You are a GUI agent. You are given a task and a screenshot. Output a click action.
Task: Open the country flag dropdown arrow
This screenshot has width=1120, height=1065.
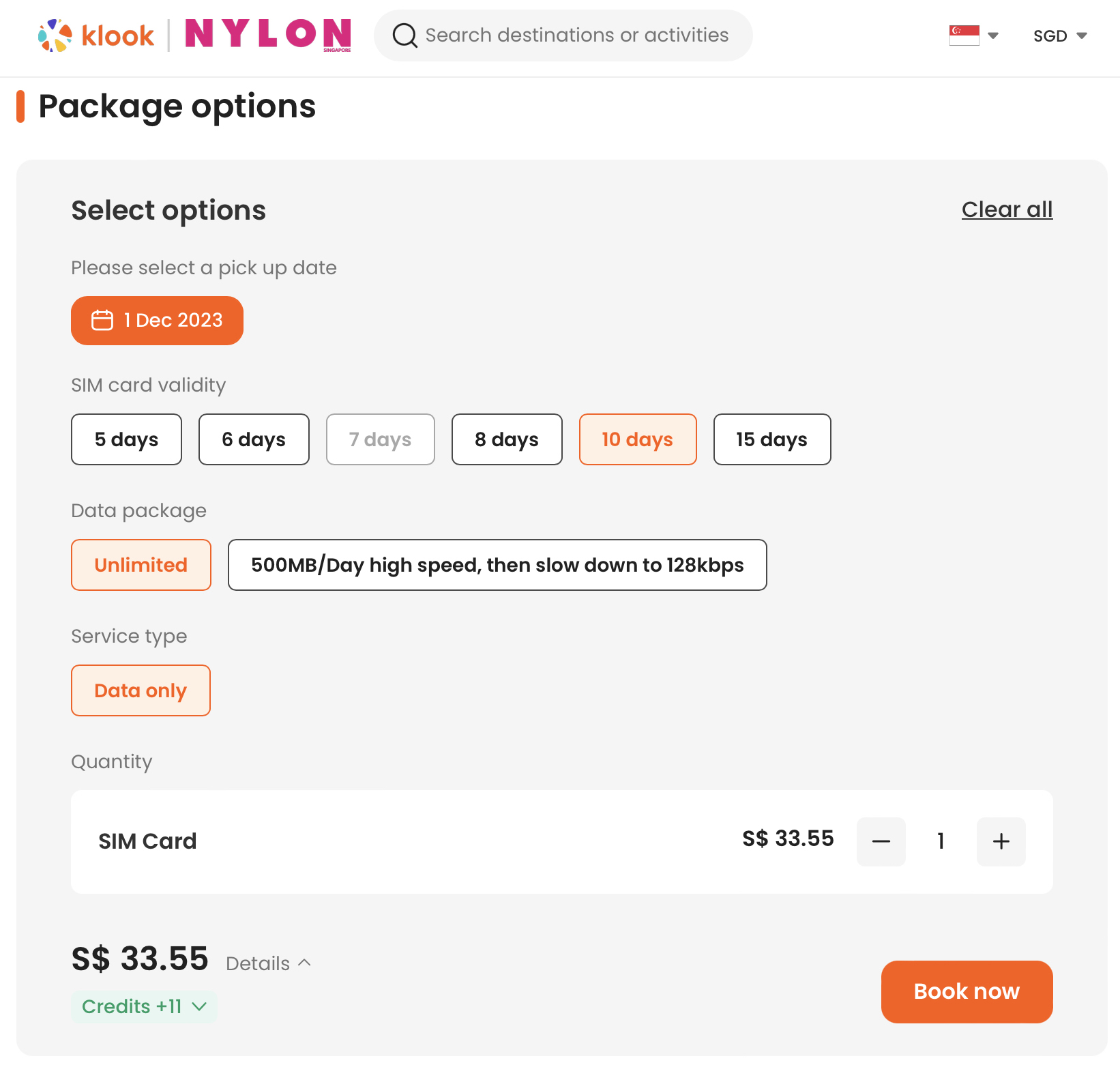click(x=993, y=35)
